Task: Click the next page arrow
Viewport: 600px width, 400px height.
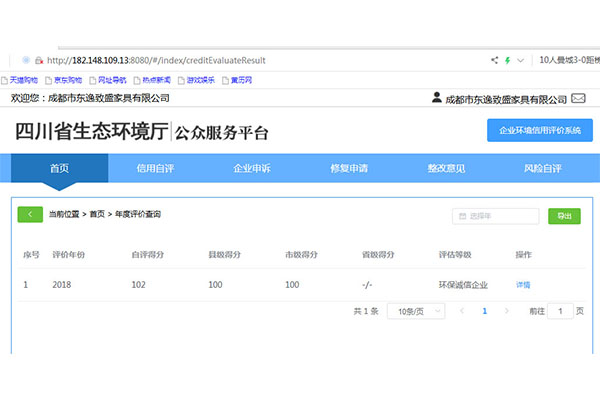Action: click(x=507, y=311)
